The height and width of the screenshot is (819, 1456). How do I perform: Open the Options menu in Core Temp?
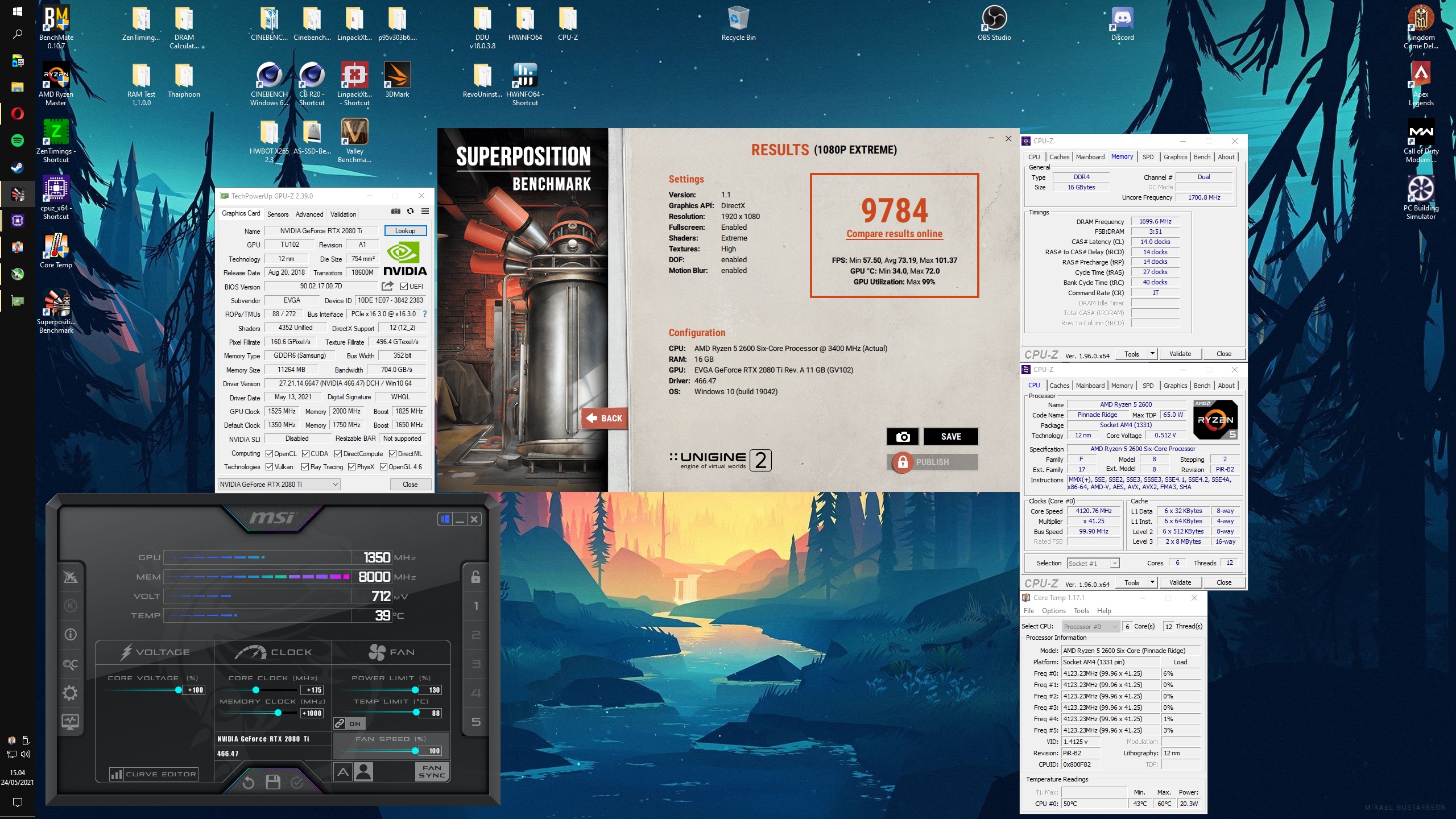click(x=1053, y=611)
